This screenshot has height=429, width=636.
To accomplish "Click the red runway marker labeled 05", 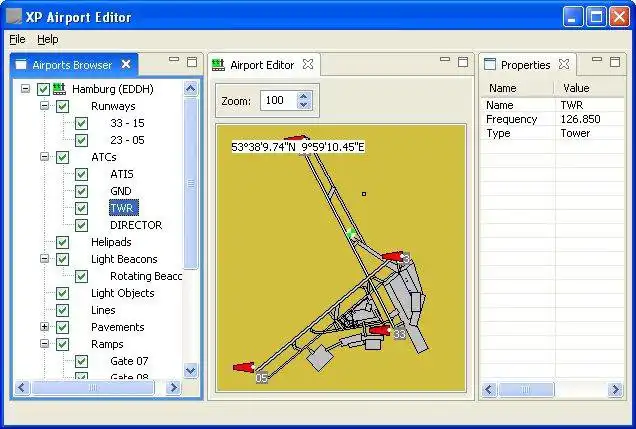I will click(x=244, y=367).
